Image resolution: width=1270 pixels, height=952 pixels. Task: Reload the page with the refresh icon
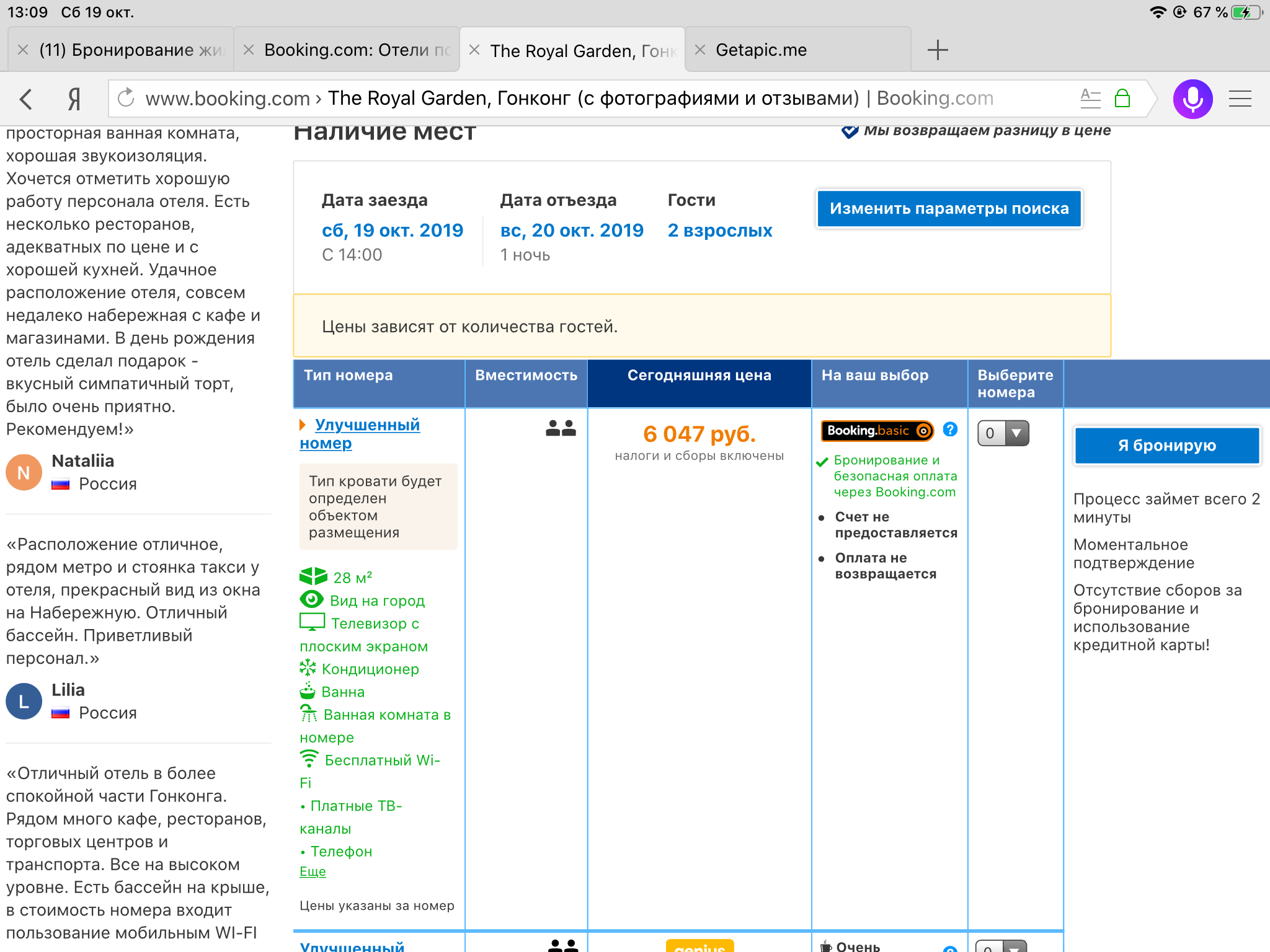[126, 98]
